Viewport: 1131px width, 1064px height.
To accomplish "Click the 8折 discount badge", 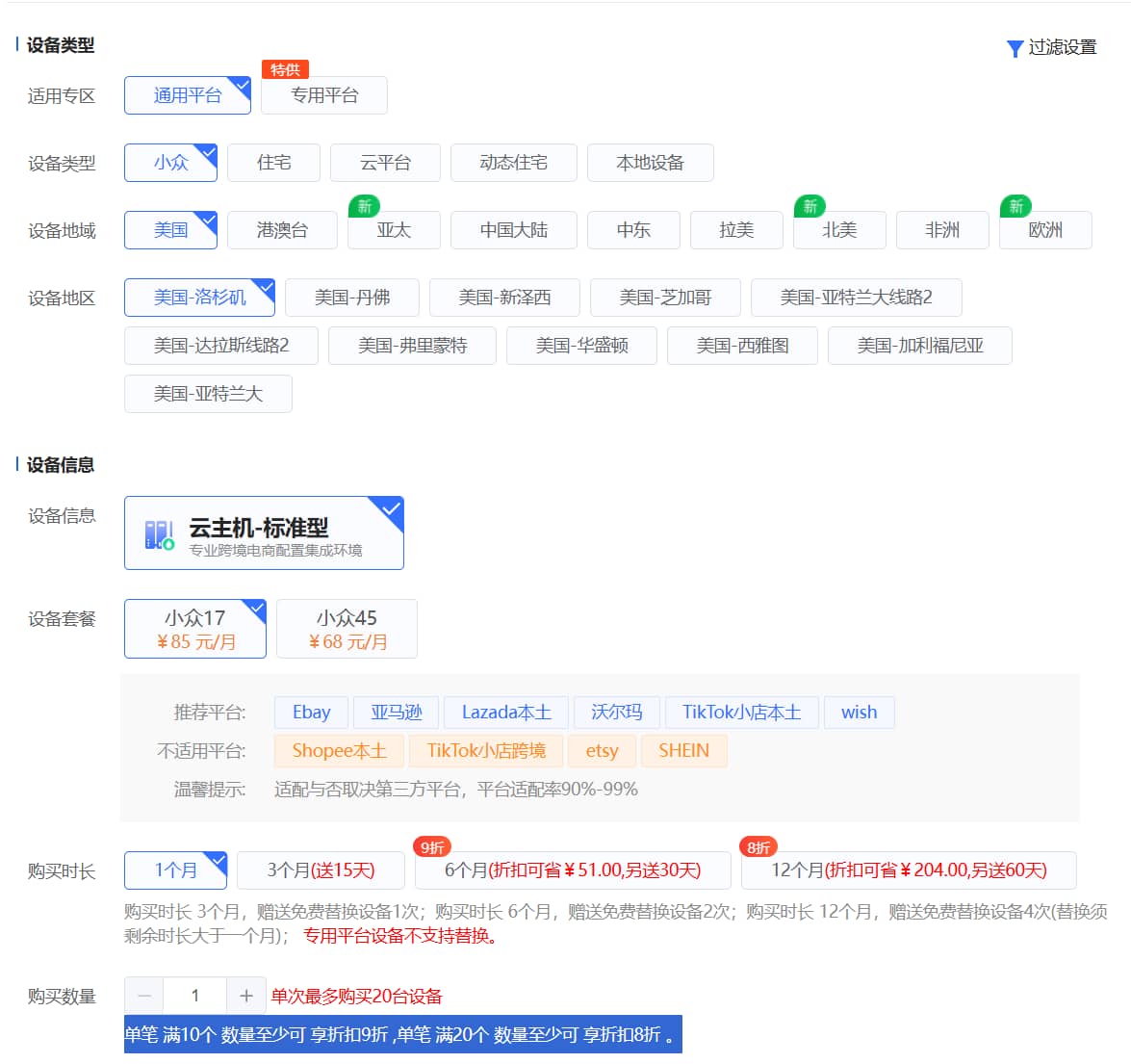I will (758, 847).
